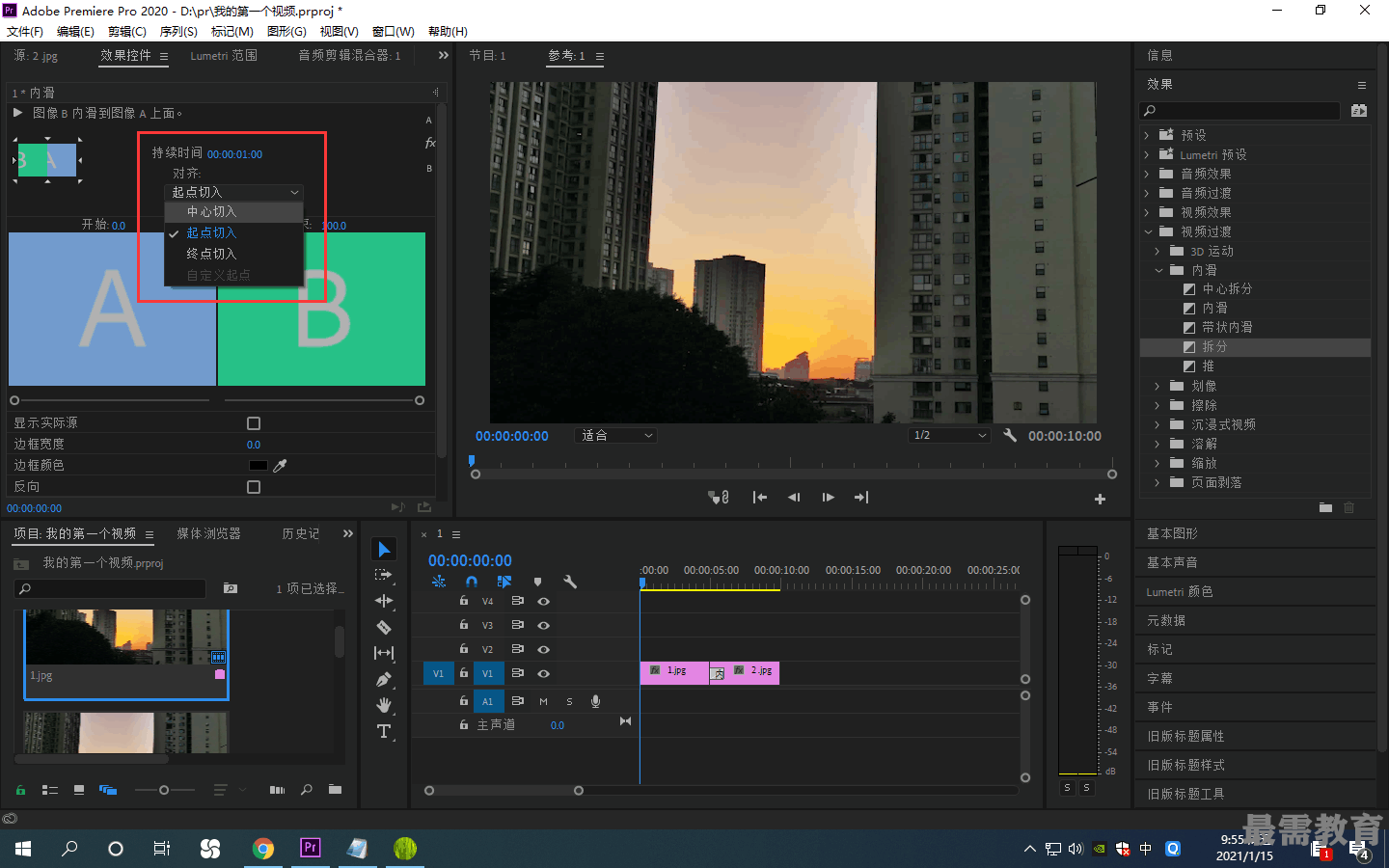Image resolution: width=1389 pixels, height=868 pixels.
Task: Open the 对齐 alignment dropdown 起点切入
Action: (234, 192)
